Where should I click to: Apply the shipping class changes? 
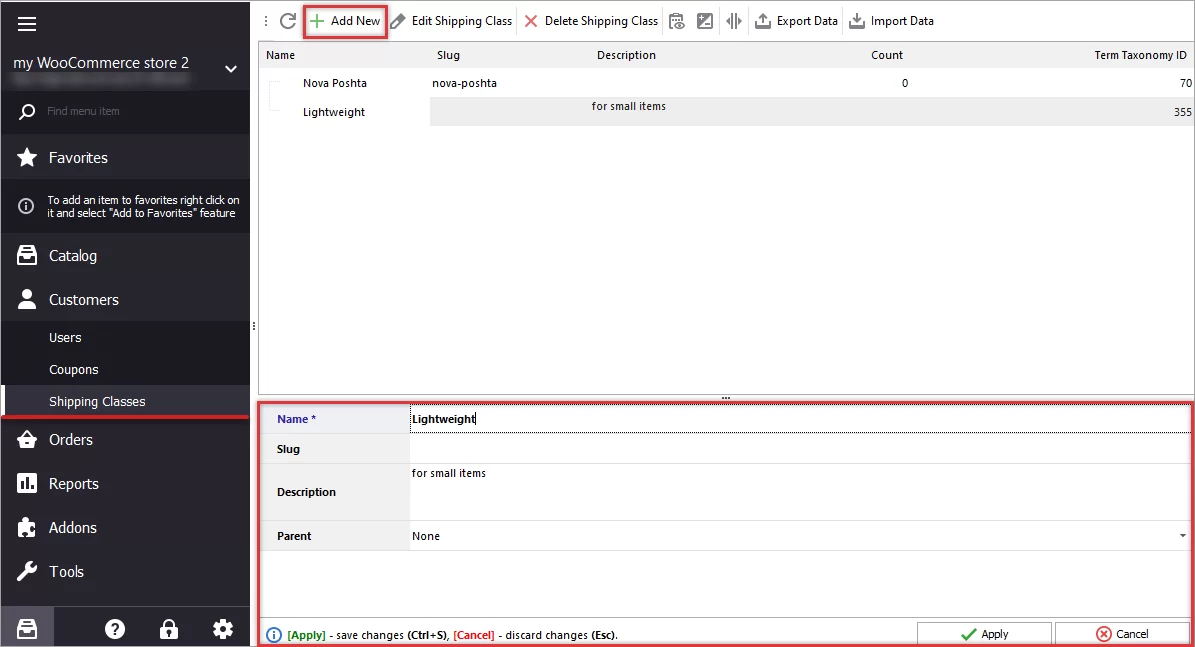pos(984,633)
